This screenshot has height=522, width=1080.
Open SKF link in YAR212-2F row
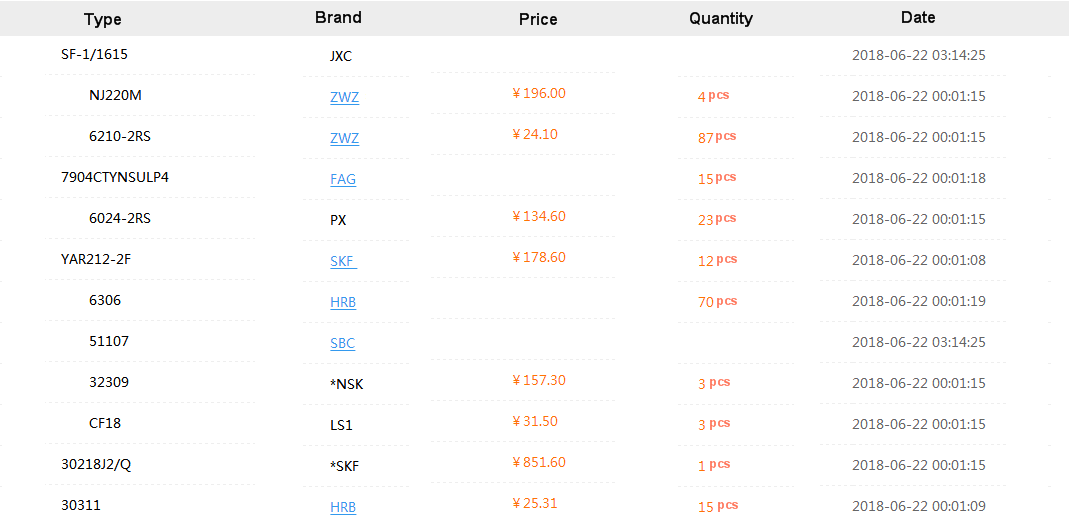click(x=343, y=261)
